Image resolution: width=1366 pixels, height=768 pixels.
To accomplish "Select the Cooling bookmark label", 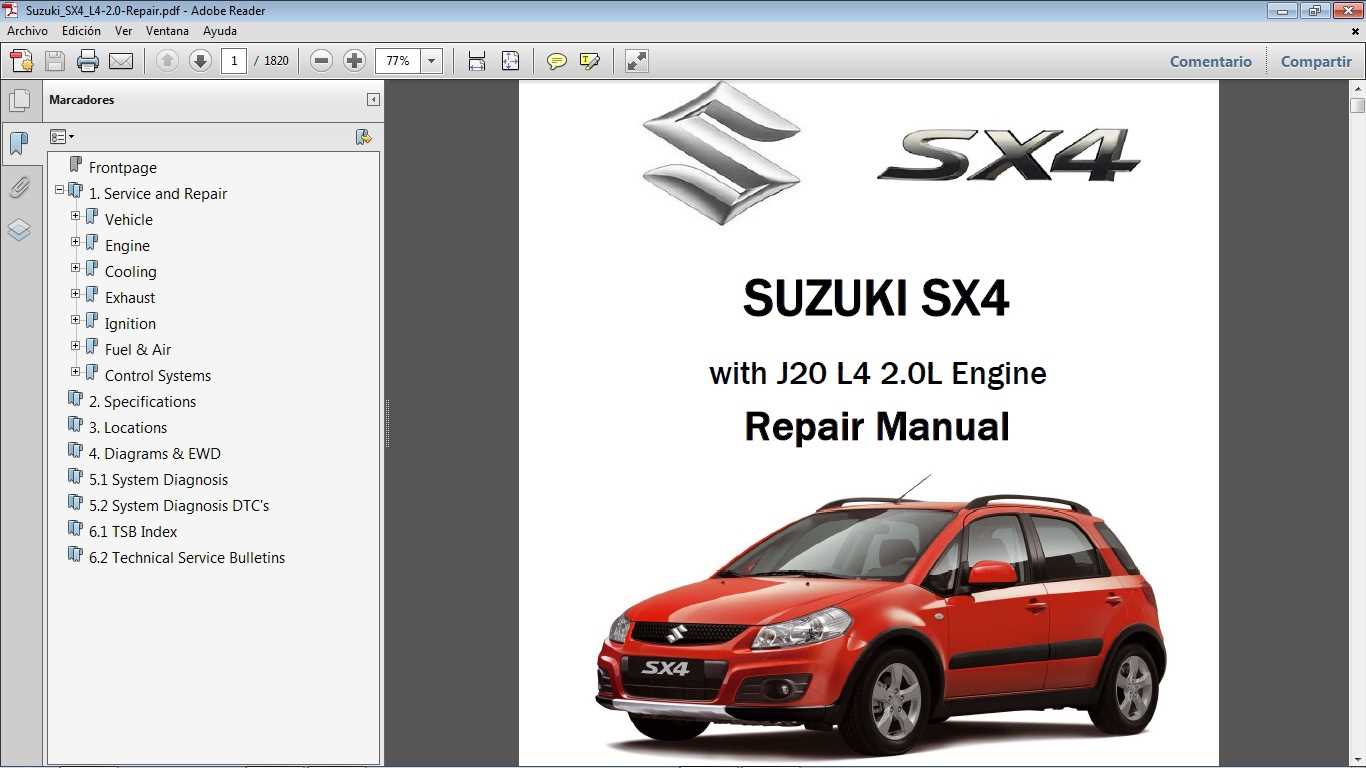I will 131,272.
